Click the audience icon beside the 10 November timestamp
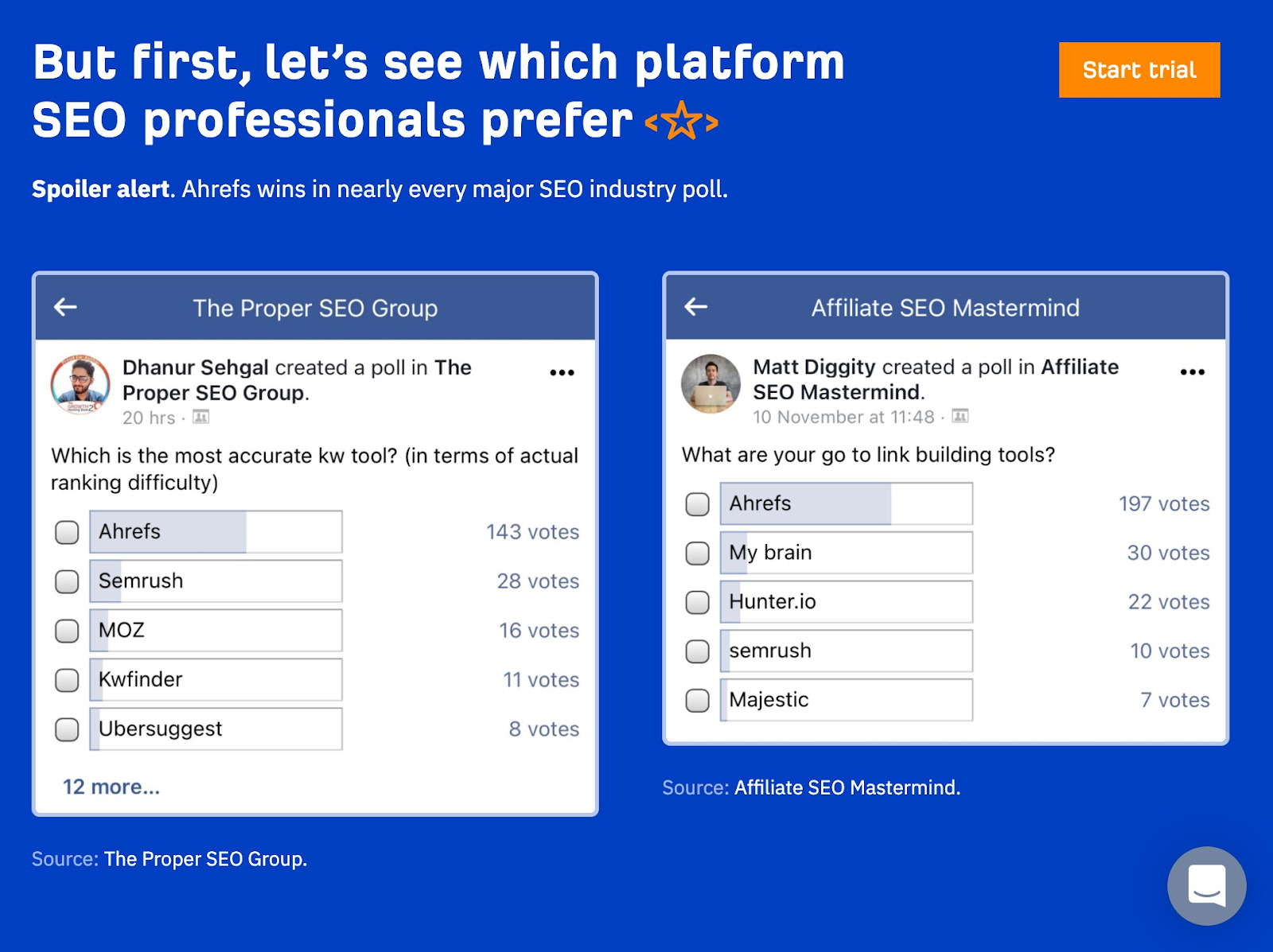Screen dimensions: 1273x952 (x=960, y=416)
